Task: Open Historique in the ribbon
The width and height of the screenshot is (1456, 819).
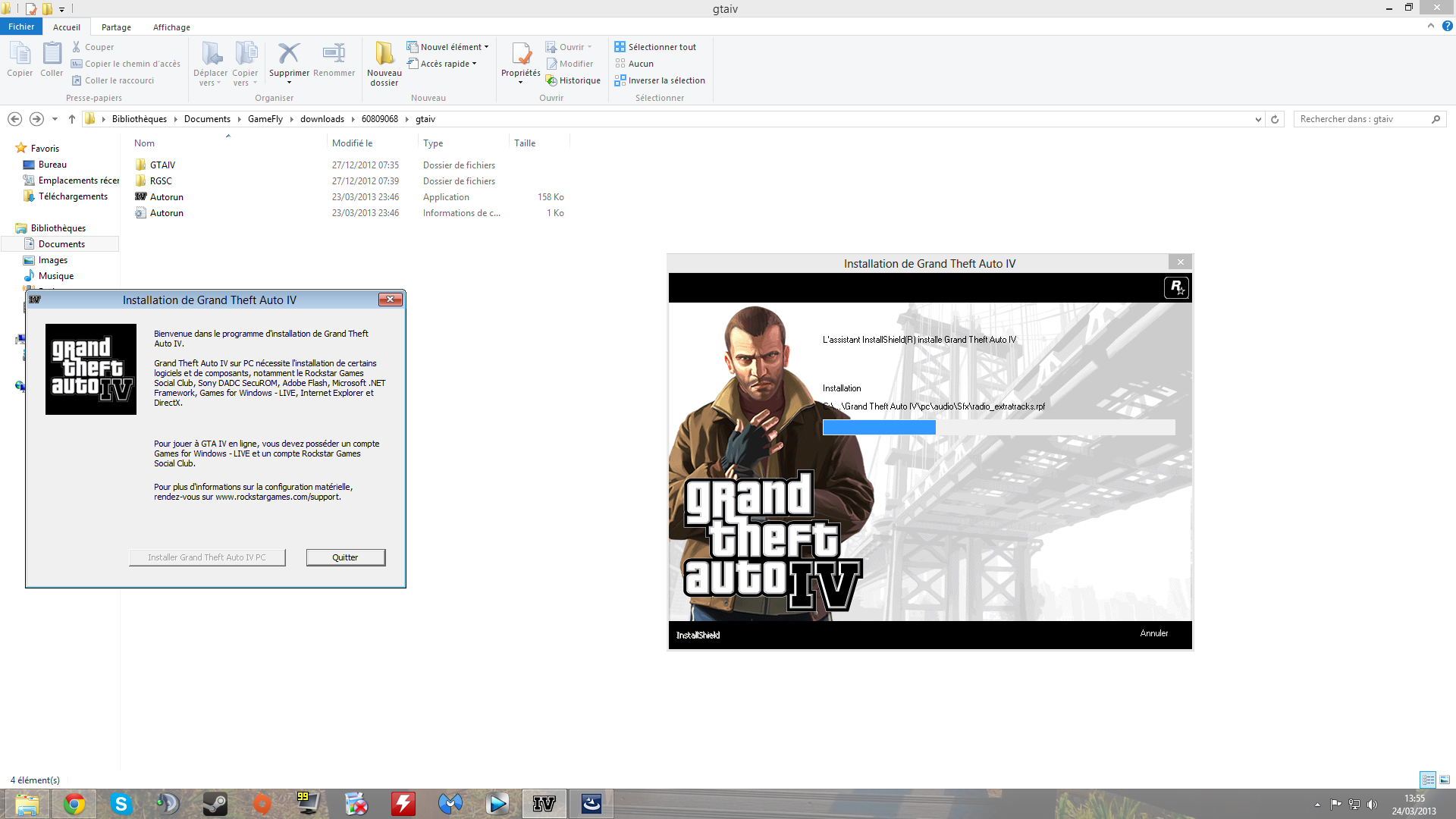Action: [x=573, y=80]
